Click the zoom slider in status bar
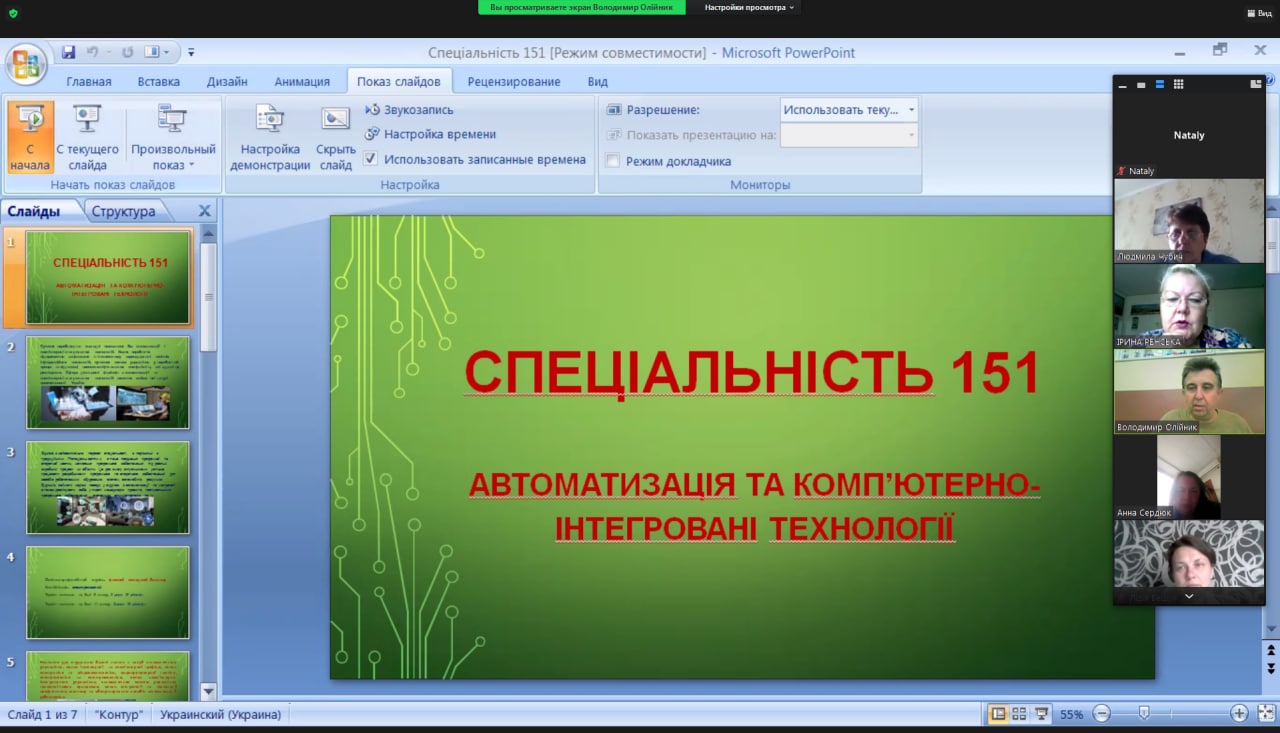Viewport: 1280px width, 733px height. point(1144,714)
